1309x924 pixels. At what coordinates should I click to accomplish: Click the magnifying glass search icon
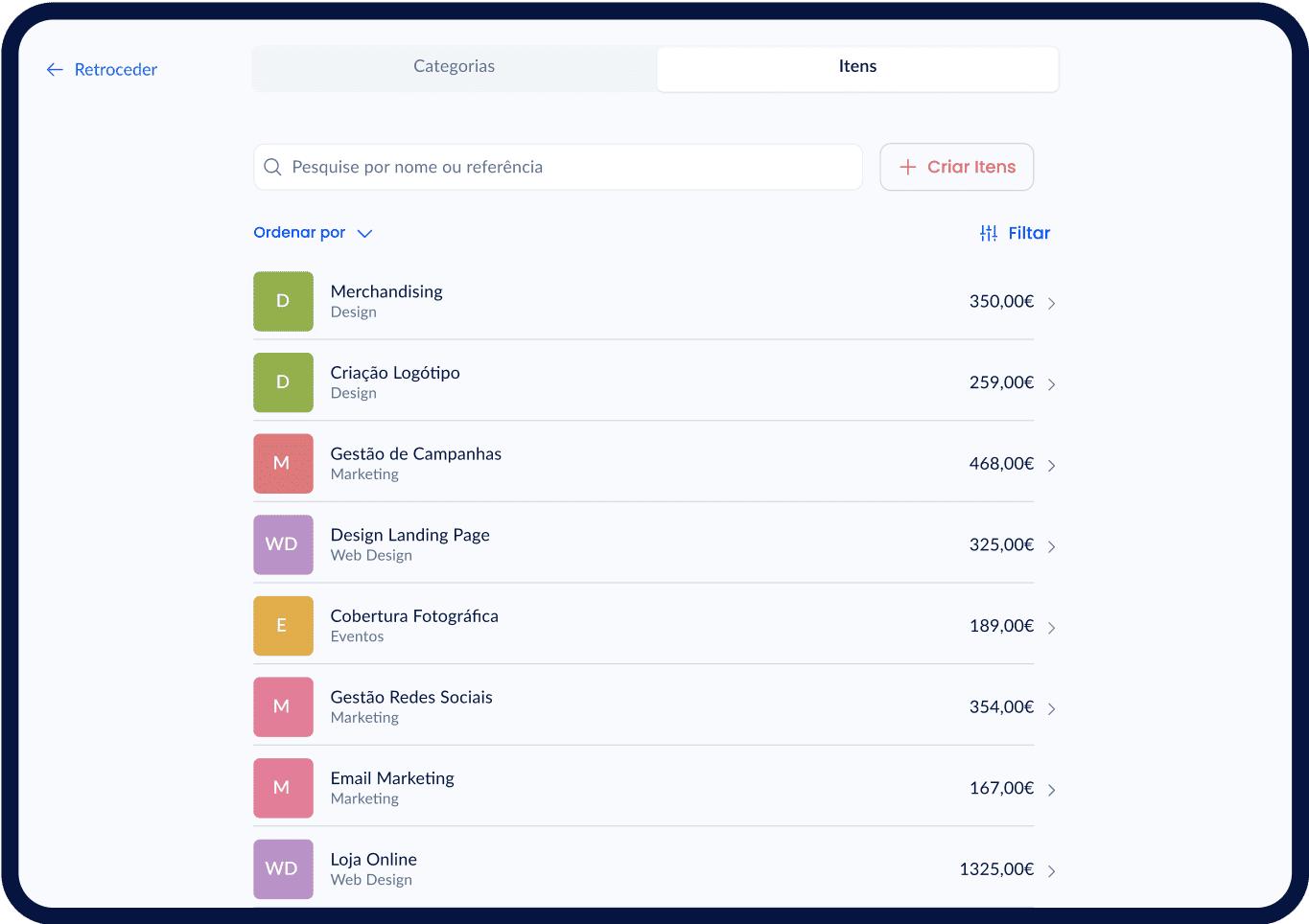click(x=272, y=167)
